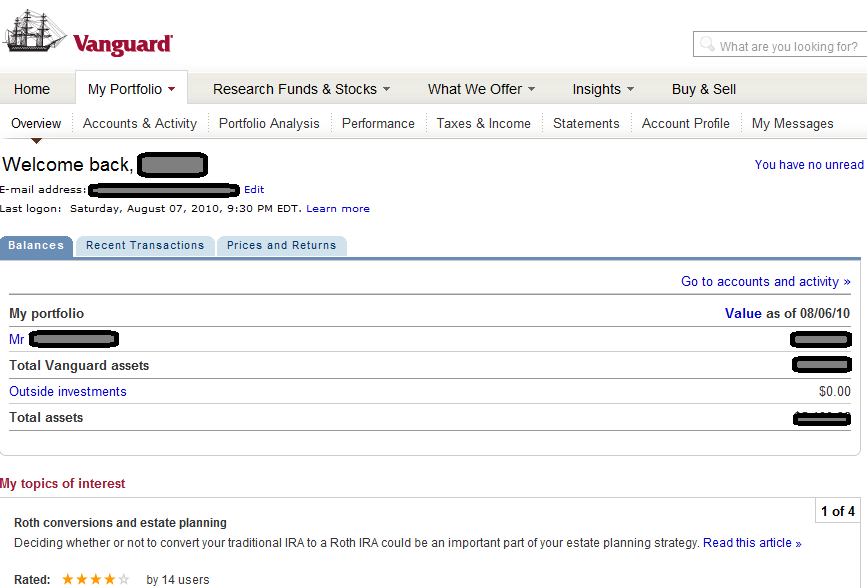Follow 'Go to accounts and activity' link
The image size is (867, 588).
point(766,282)
